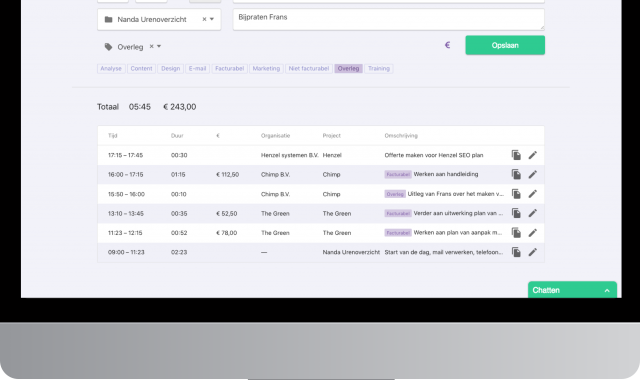Toggle the Niet facturabel tag chip
The height and width of the screenshot is (380, 640).
coord(309,69)
